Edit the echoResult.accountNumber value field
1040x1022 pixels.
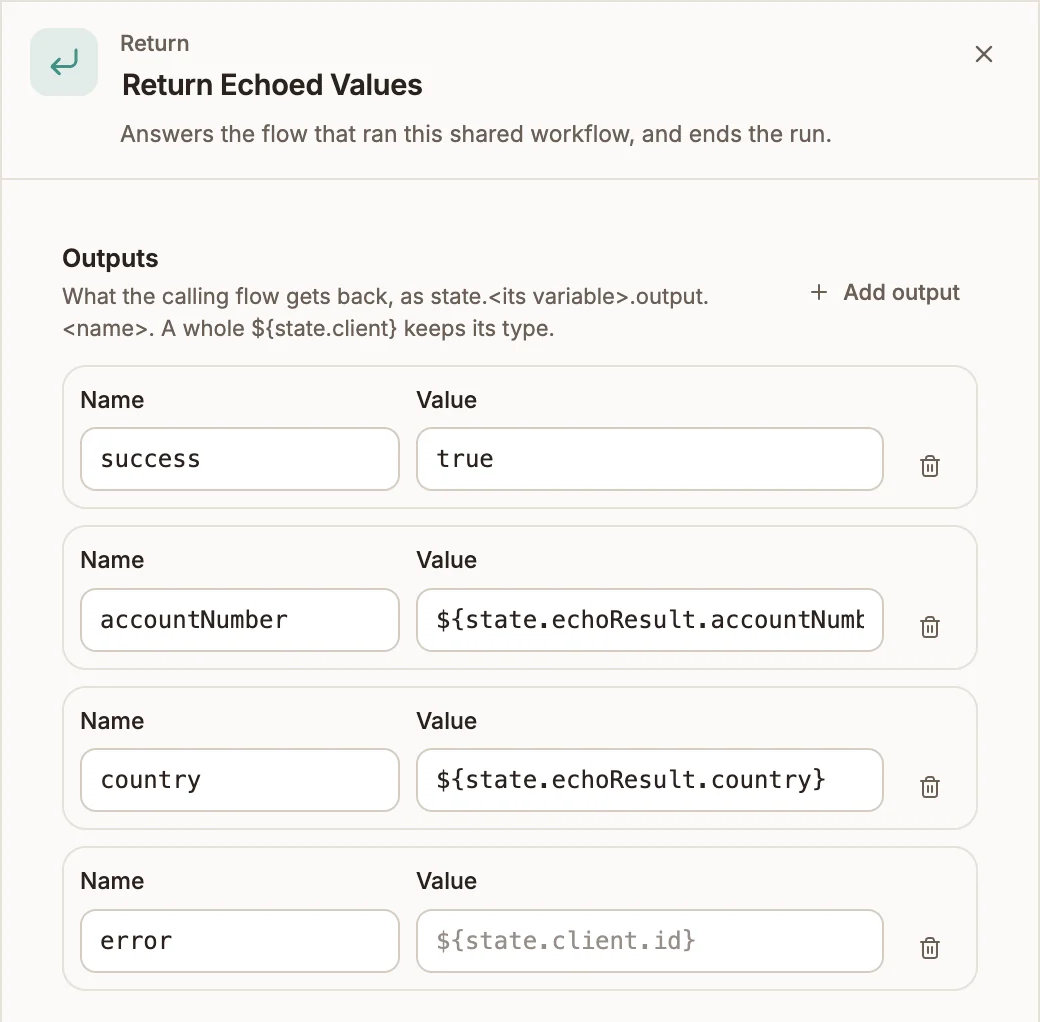tap(649, 620)
